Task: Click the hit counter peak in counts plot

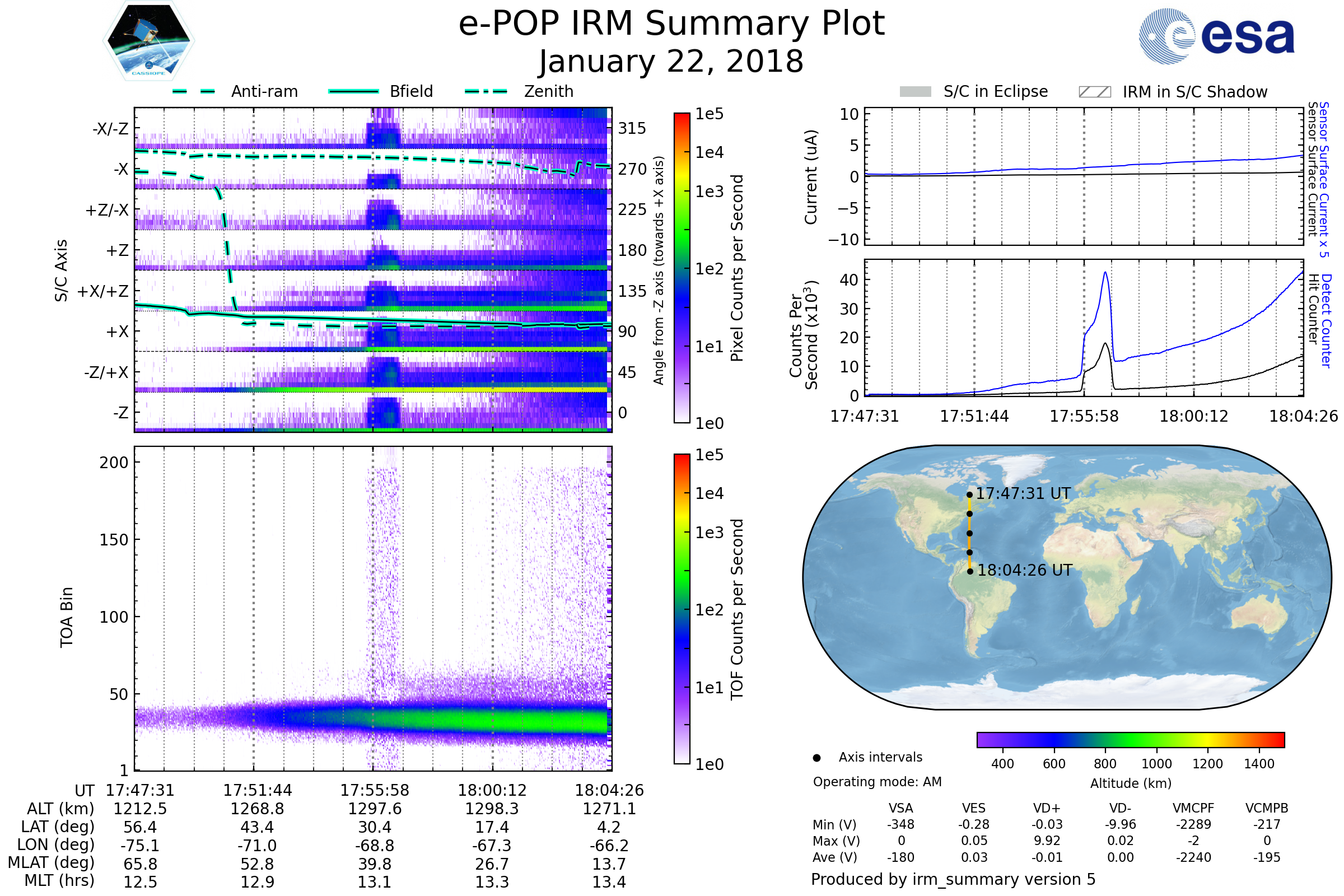Action: click(1105, 344)
